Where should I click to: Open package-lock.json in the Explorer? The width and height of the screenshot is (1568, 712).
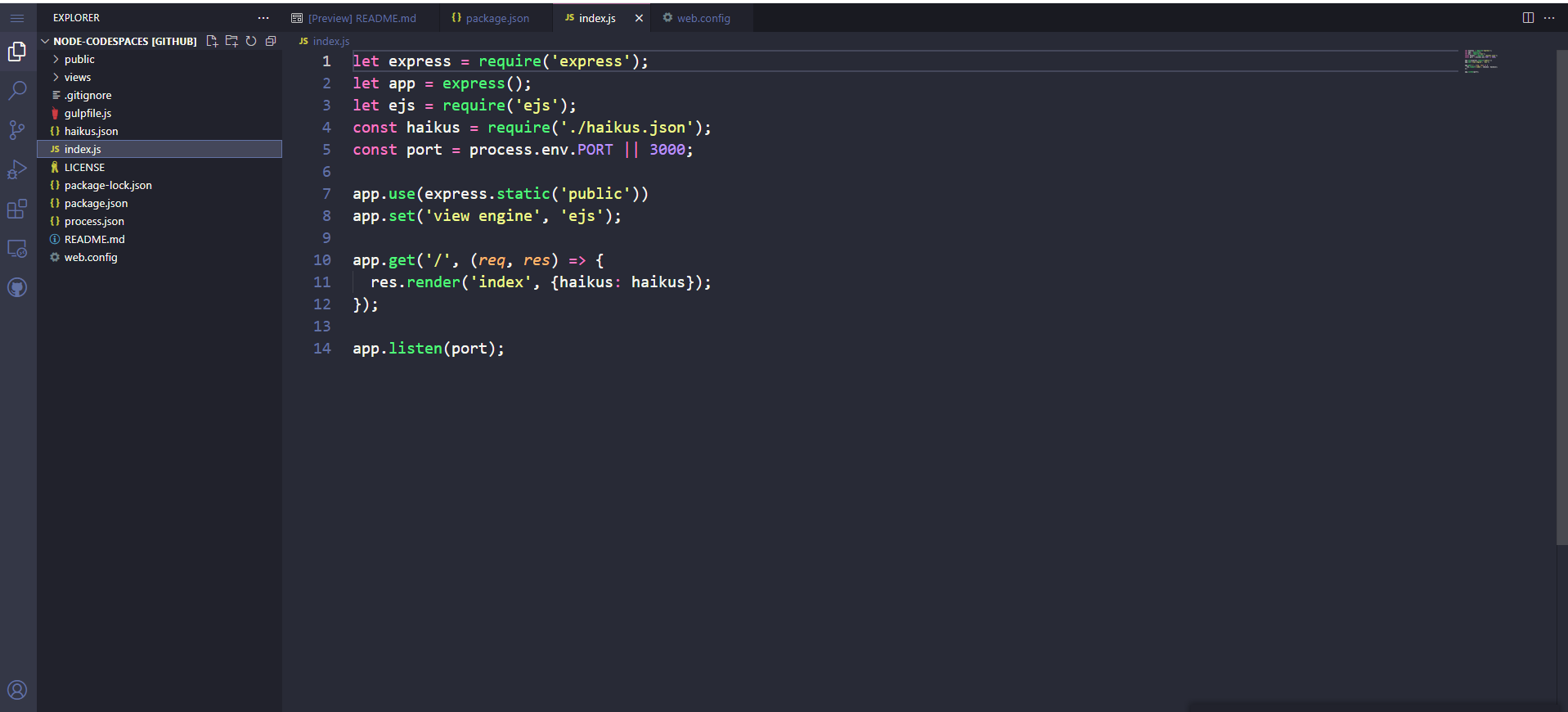coord(159,185)
